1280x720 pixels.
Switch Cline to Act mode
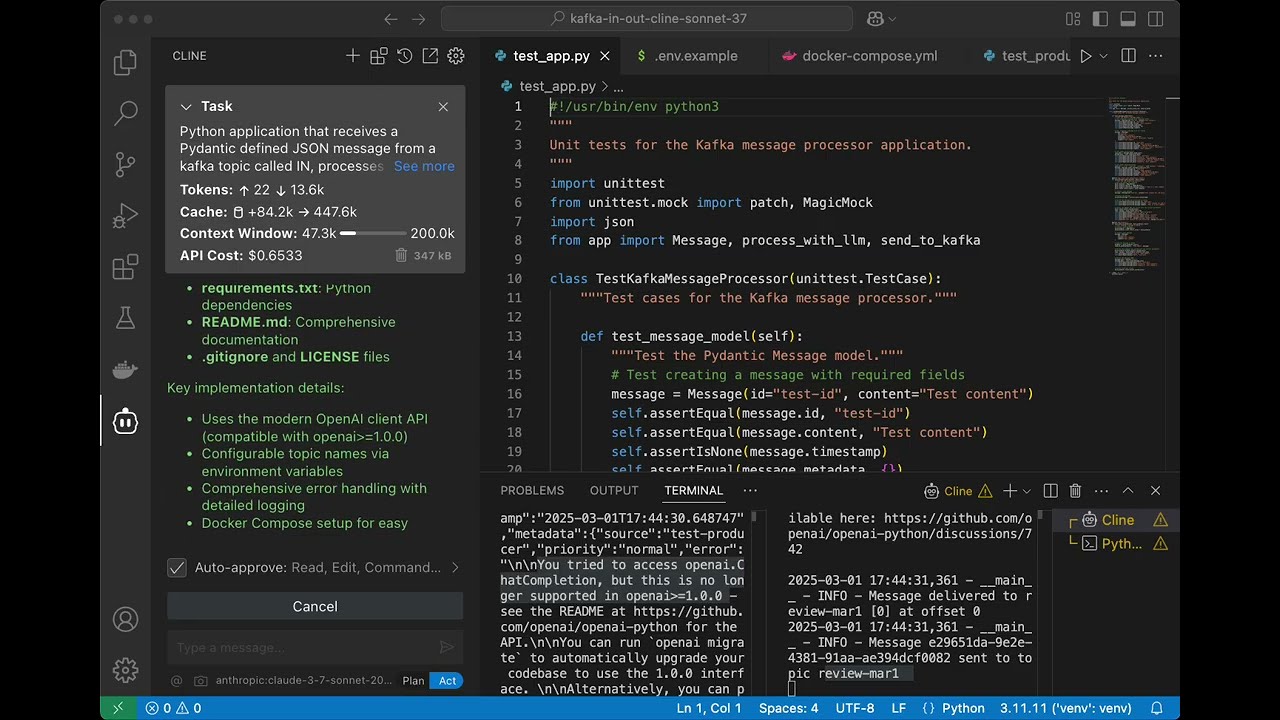(447, 680)
